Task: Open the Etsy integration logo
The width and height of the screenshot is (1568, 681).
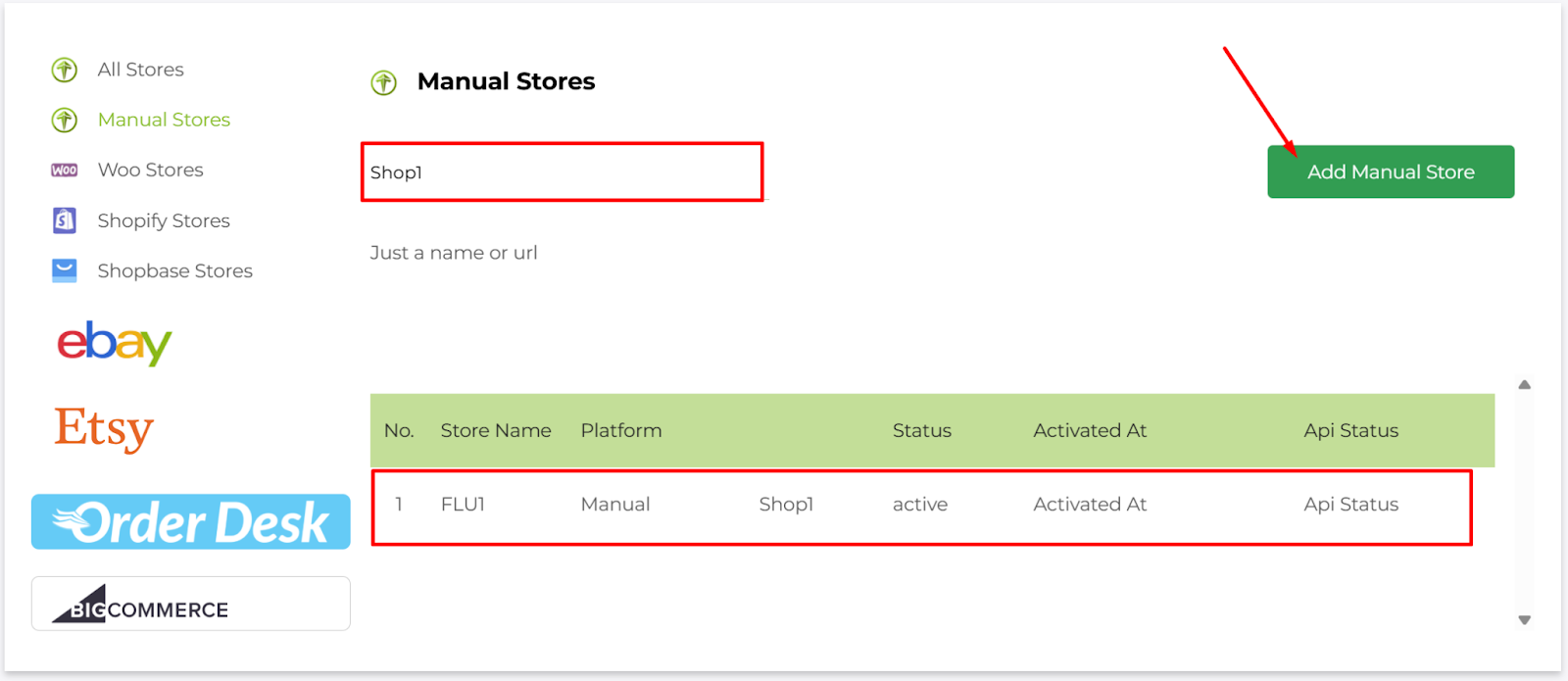Action: pos(104,428)
